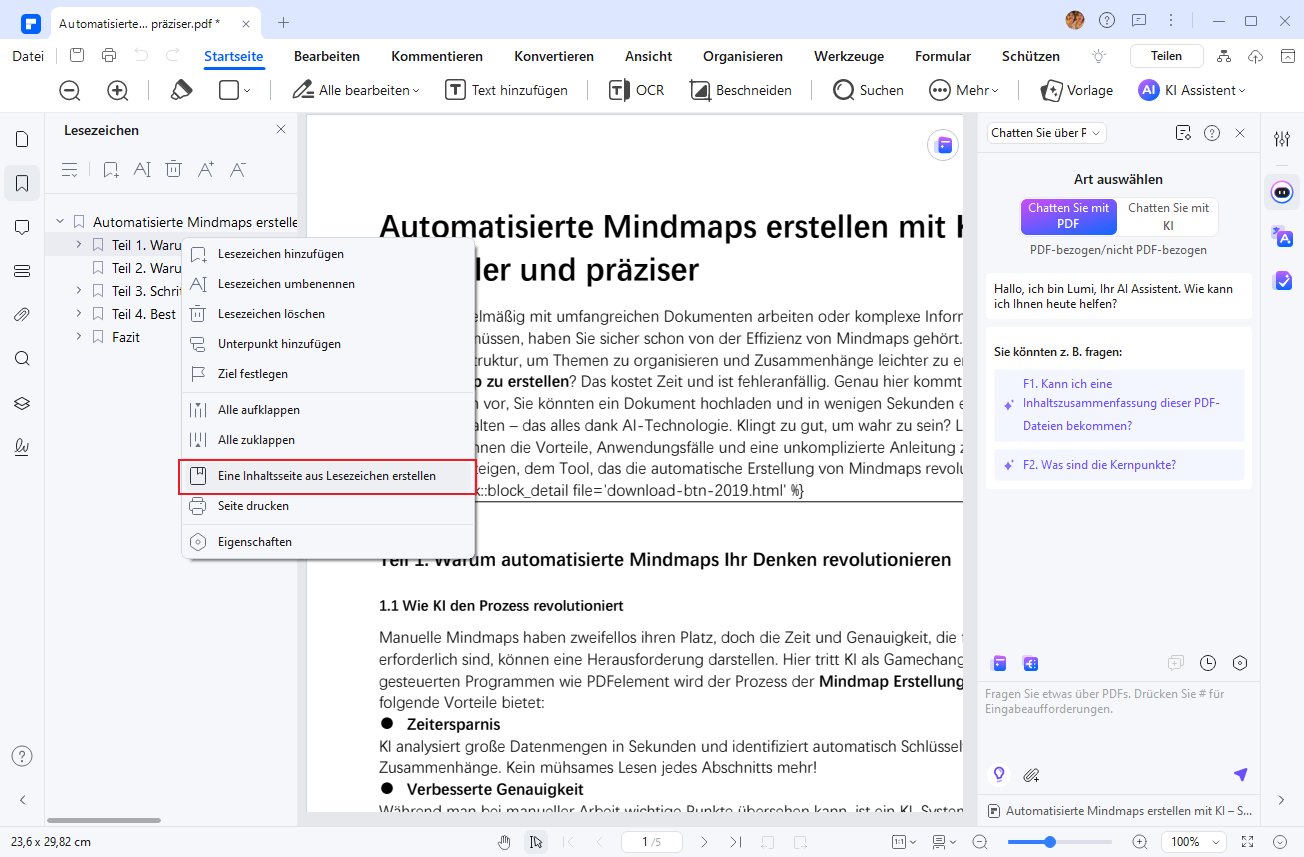Click the Teilen button
1304x857 pixels.
(x=1166, y=56)
